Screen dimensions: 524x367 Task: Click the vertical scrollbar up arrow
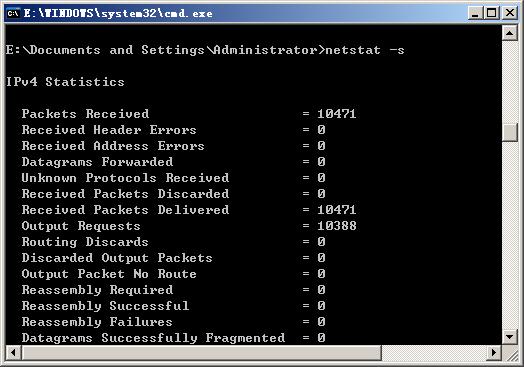point(510,33)
